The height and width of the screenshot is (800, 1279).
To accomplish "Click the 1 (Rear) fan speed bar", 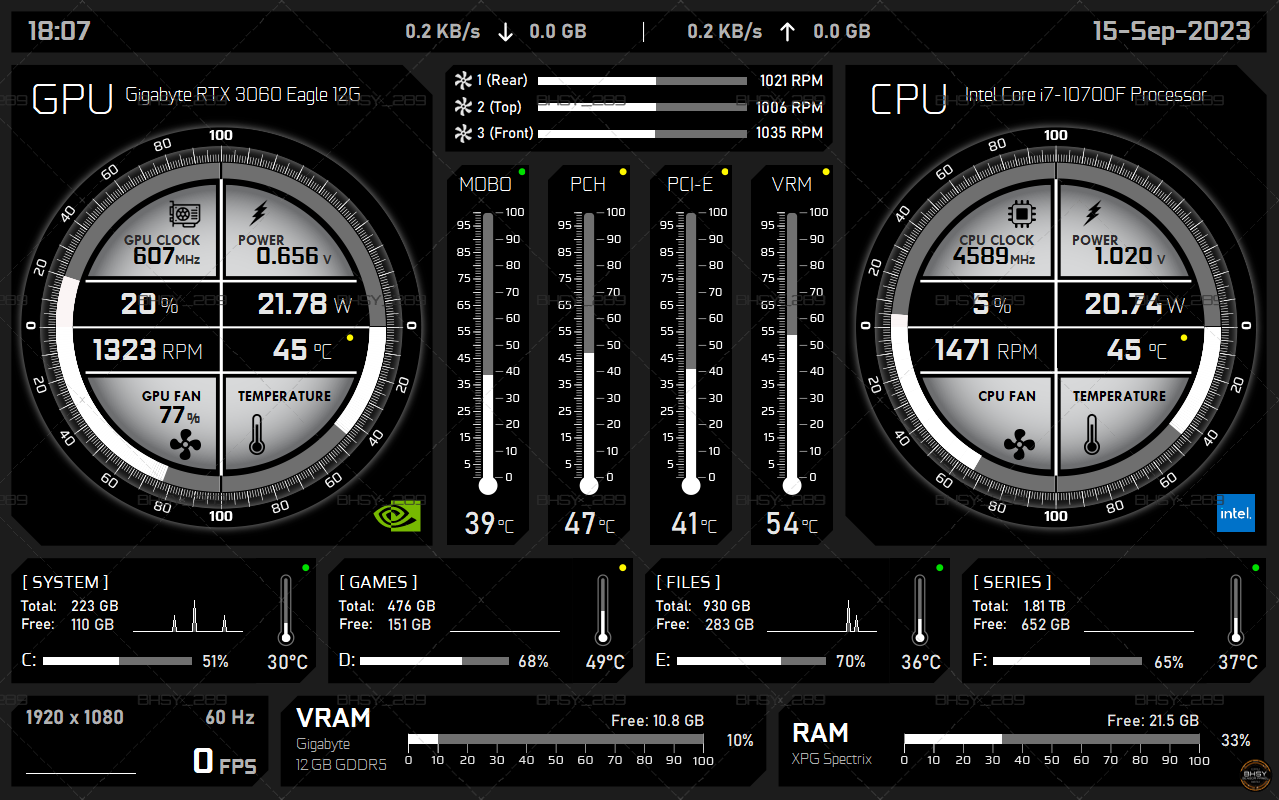I will pos(642,81).
